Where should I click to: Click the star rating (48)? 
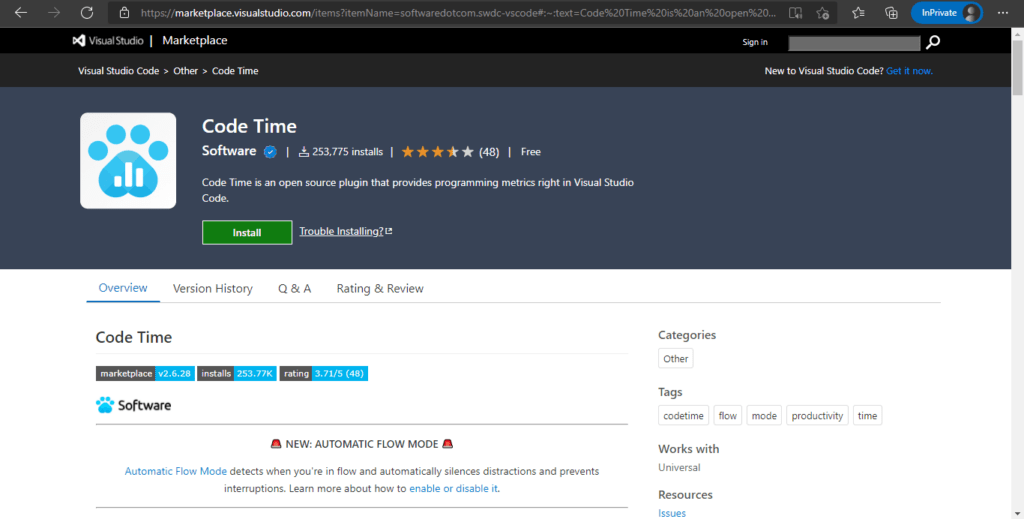pos(450,151)
